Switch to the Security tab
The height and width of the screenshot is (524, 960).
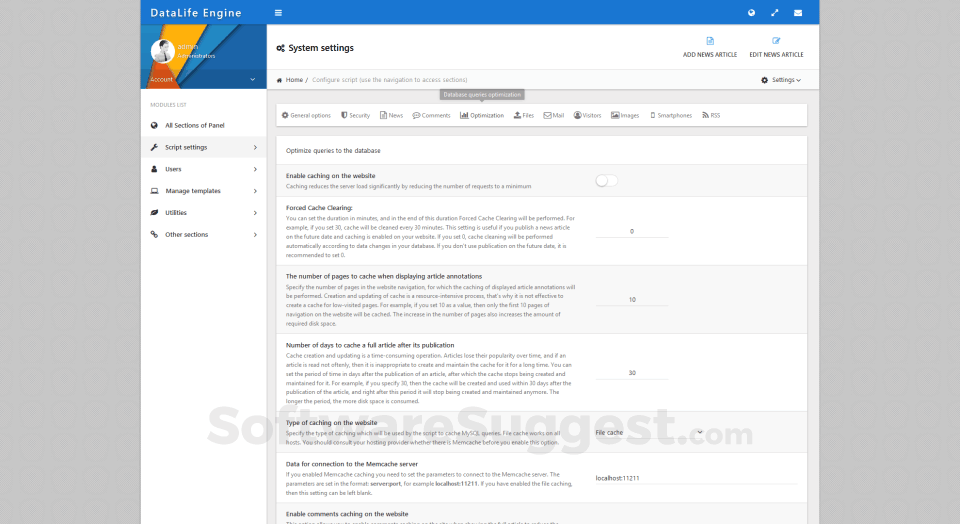pyautogui.click(x=355, y=115)
